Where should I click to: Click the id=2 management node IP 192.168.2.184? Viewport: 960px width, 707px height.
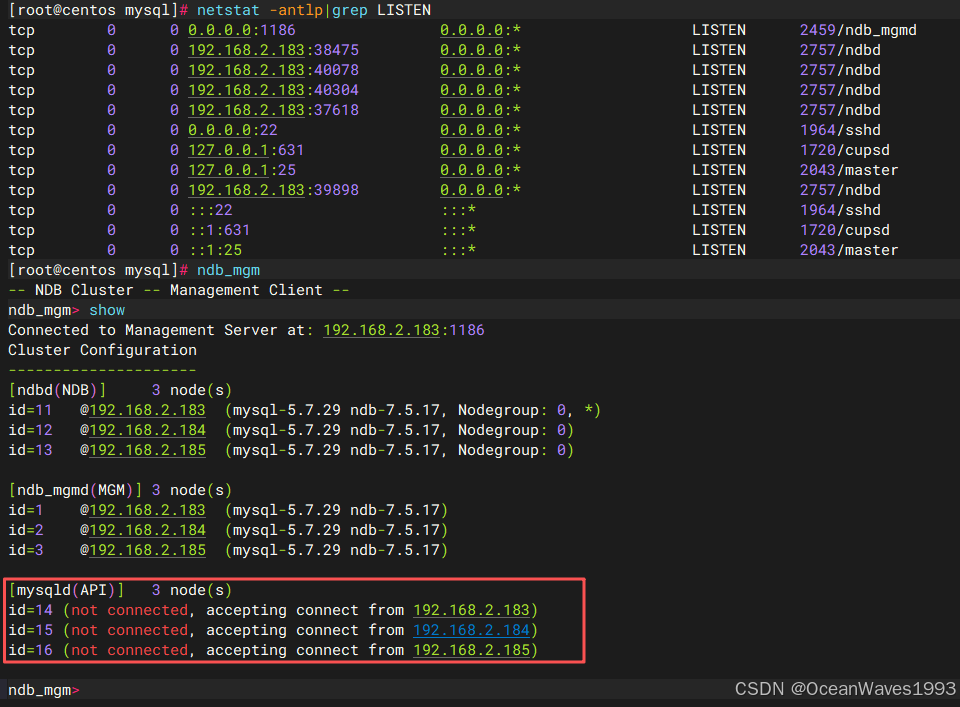click(148, 530)
